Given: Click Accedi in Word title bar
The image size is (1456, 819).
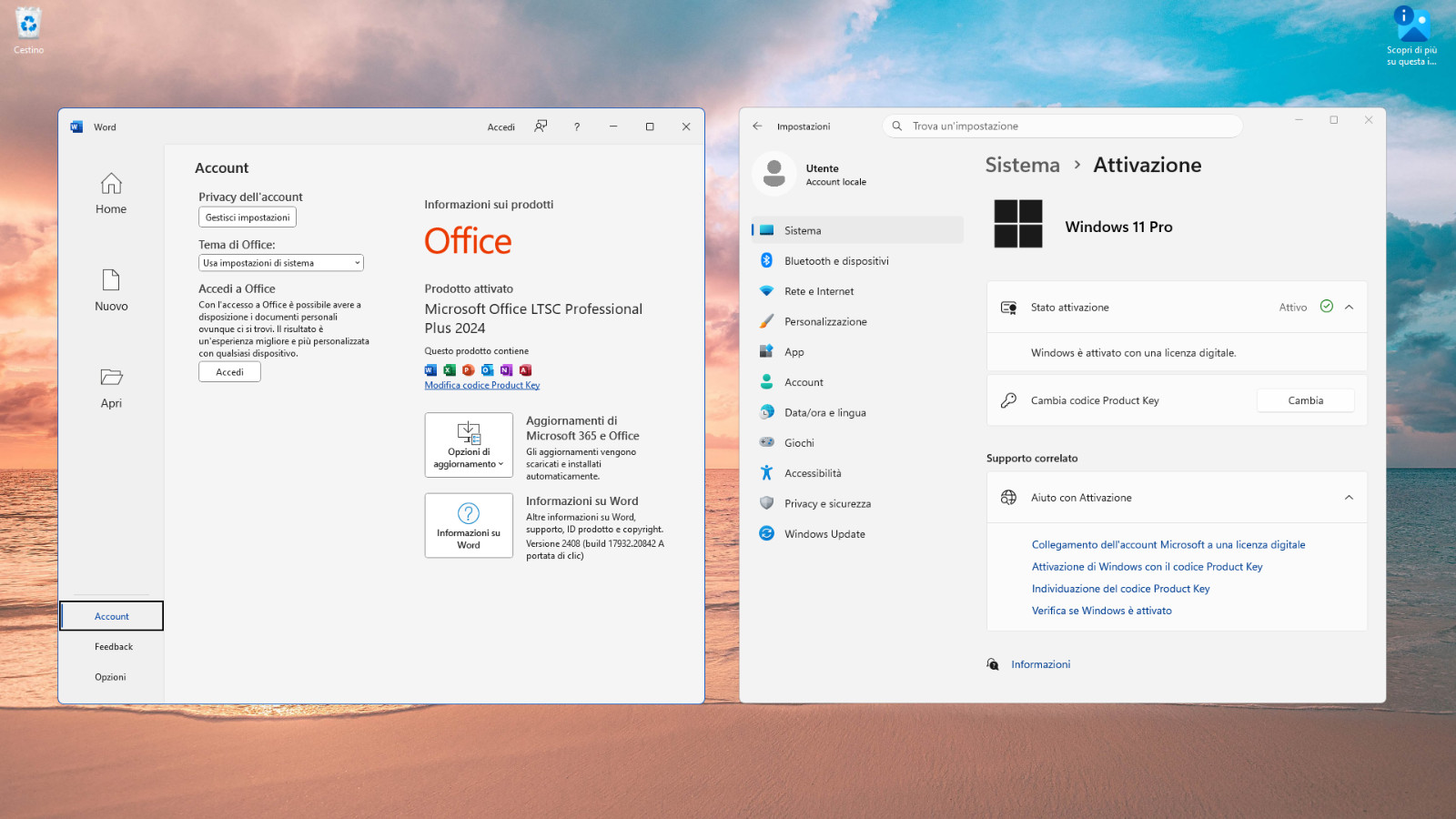Looking at the screenshot, I should click(500, 127).
